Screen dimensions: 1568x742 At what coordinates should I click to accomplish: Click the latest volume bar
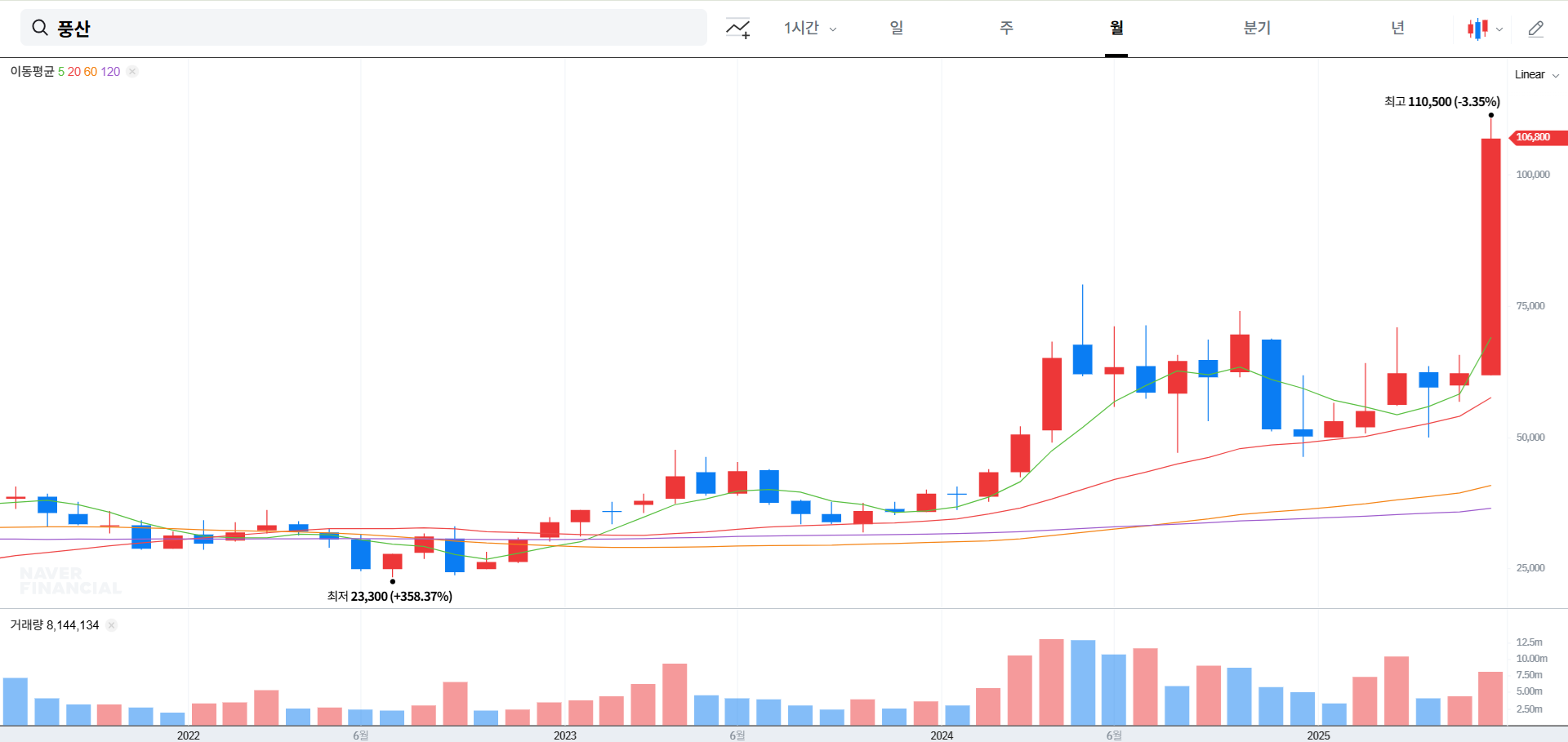(1490, 699)
